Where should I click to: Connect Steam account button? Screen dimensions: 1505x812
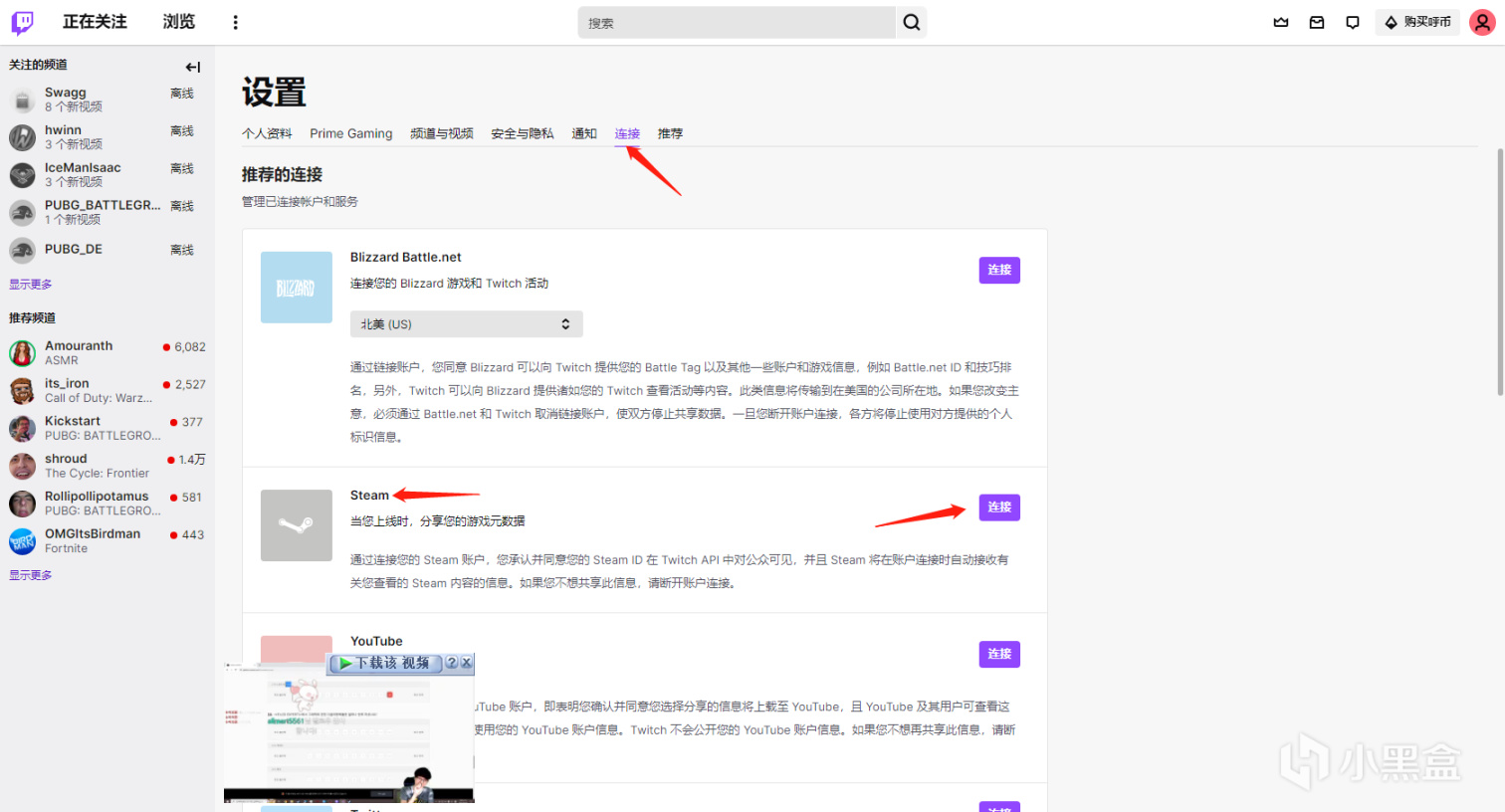coord(999,507)
